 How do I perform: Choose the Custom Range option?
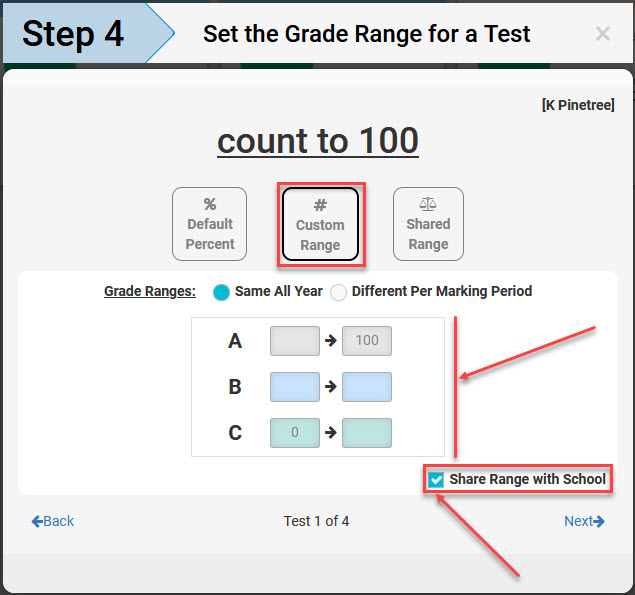tap(320, 224)
